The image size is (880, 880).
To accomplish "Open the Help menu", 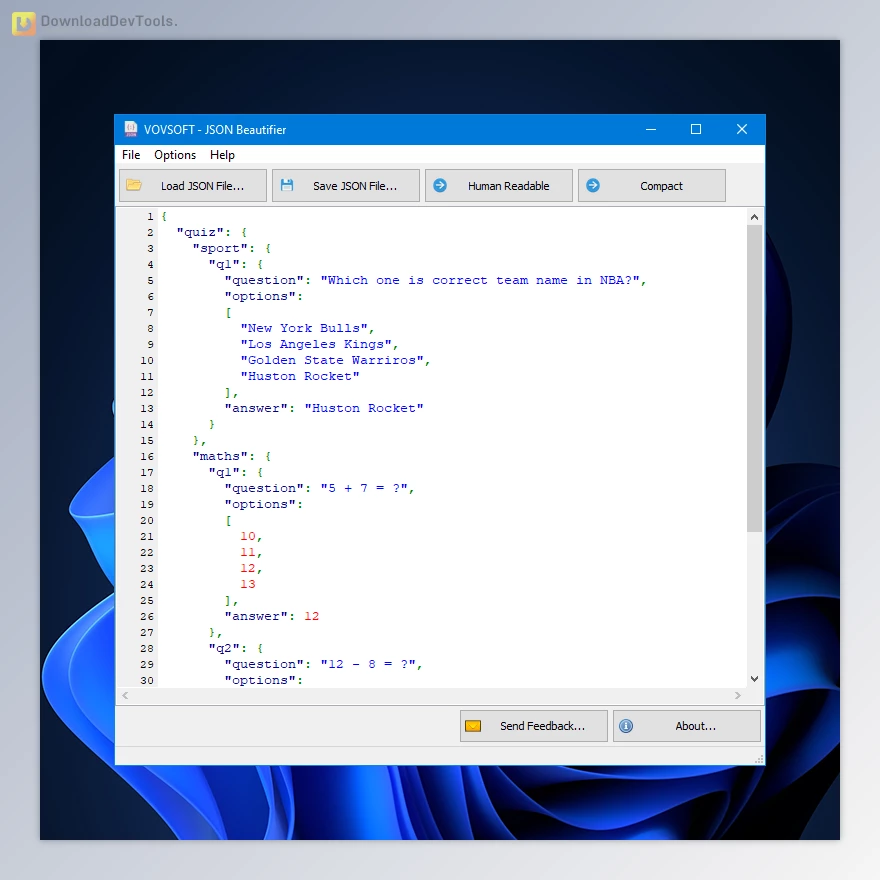I will coord(222,155).
